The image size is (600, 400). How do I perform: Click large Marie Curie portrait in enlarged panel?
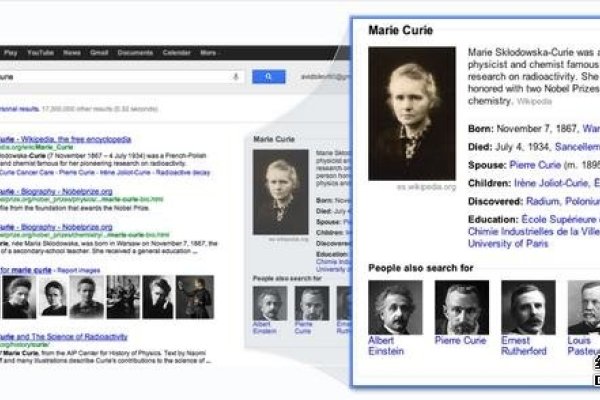click(x=412, y=114)
